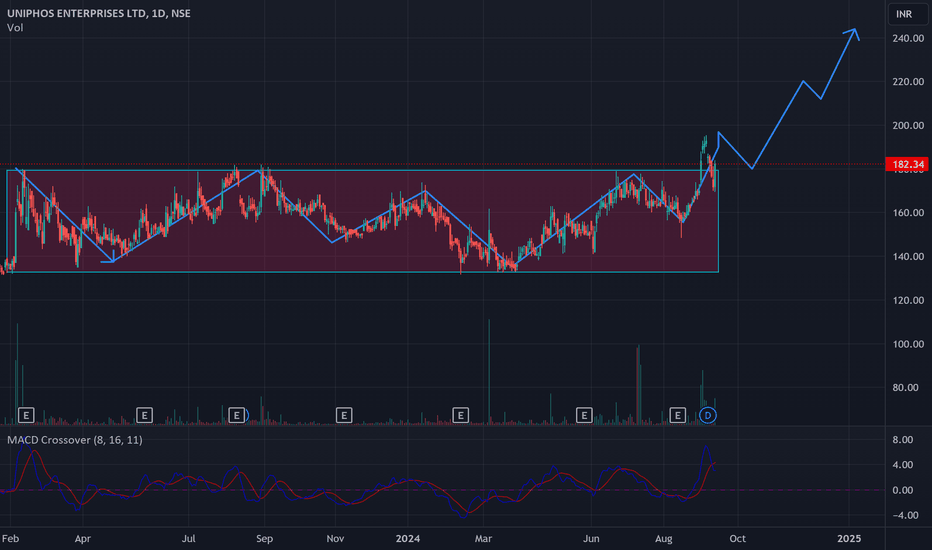Click the Aug label on time axis
The height and width of the screenshot is (550, 932).
pos(664,539)
